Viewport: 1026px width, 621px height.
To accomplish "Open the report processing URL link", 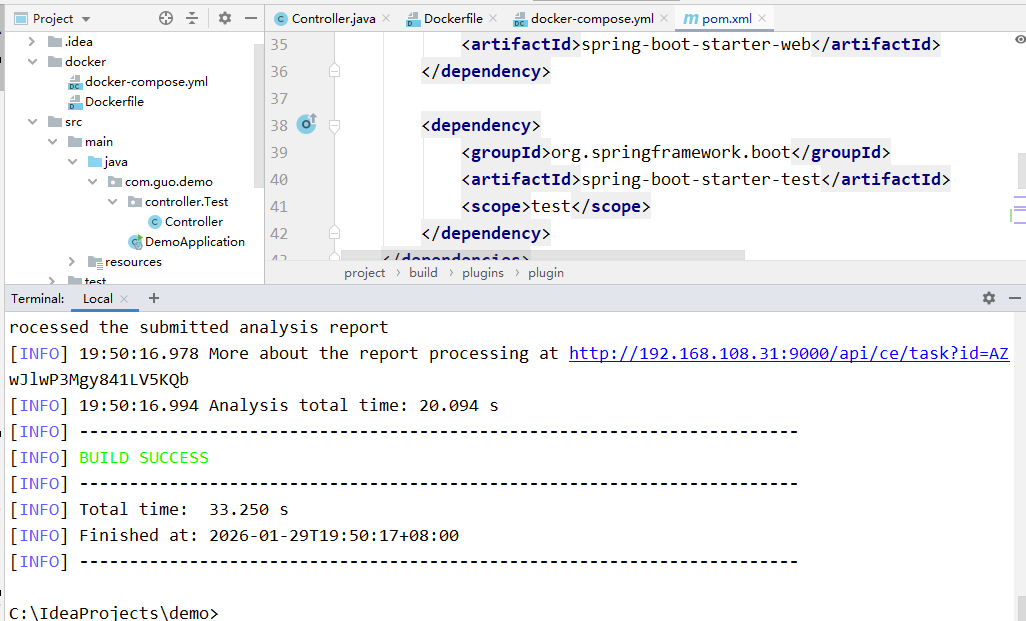I will click(788, 353).
